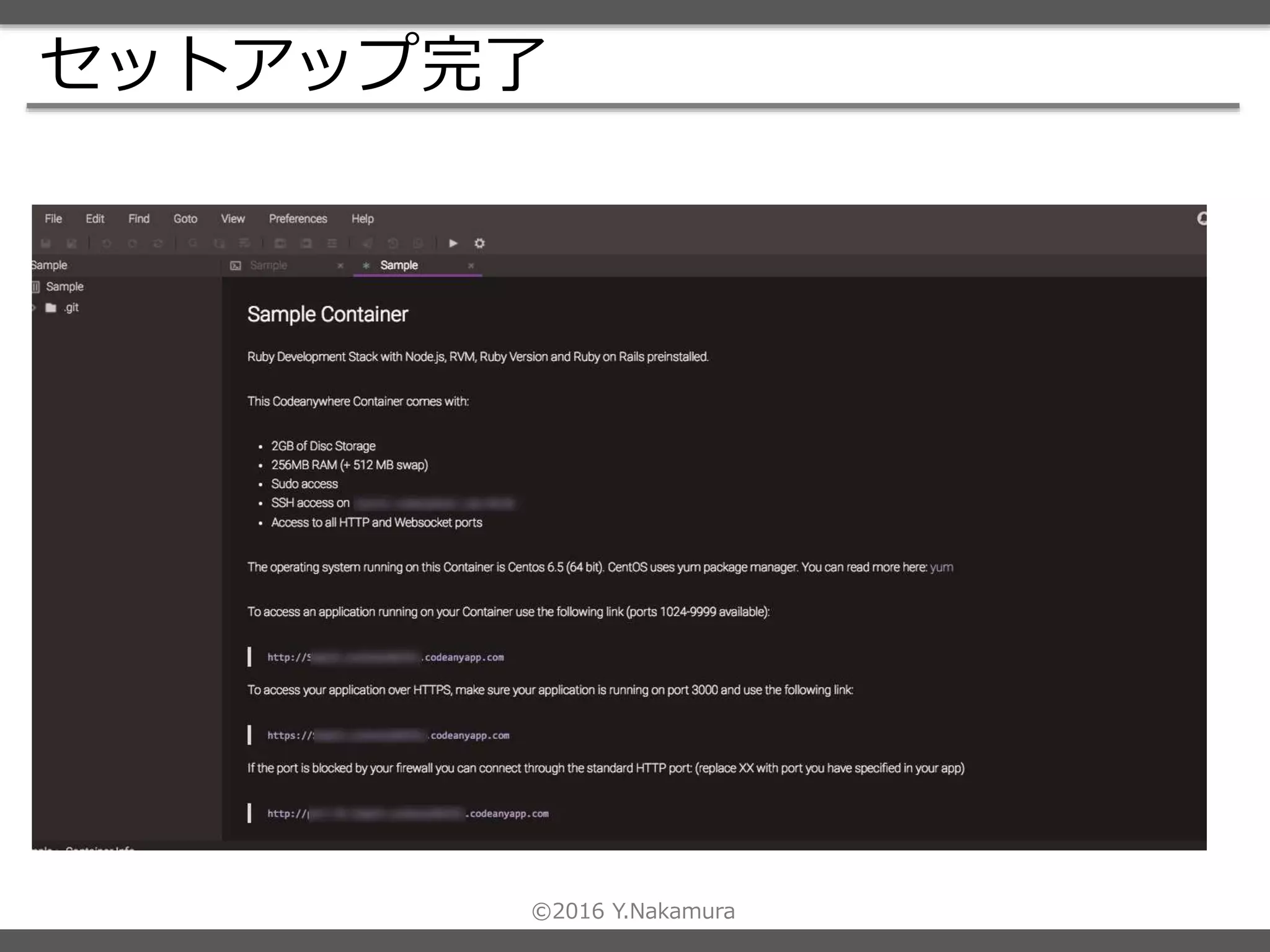Click the Save All toolbar icon
The width and height of the screenshot is (1270, 952).
71,244
